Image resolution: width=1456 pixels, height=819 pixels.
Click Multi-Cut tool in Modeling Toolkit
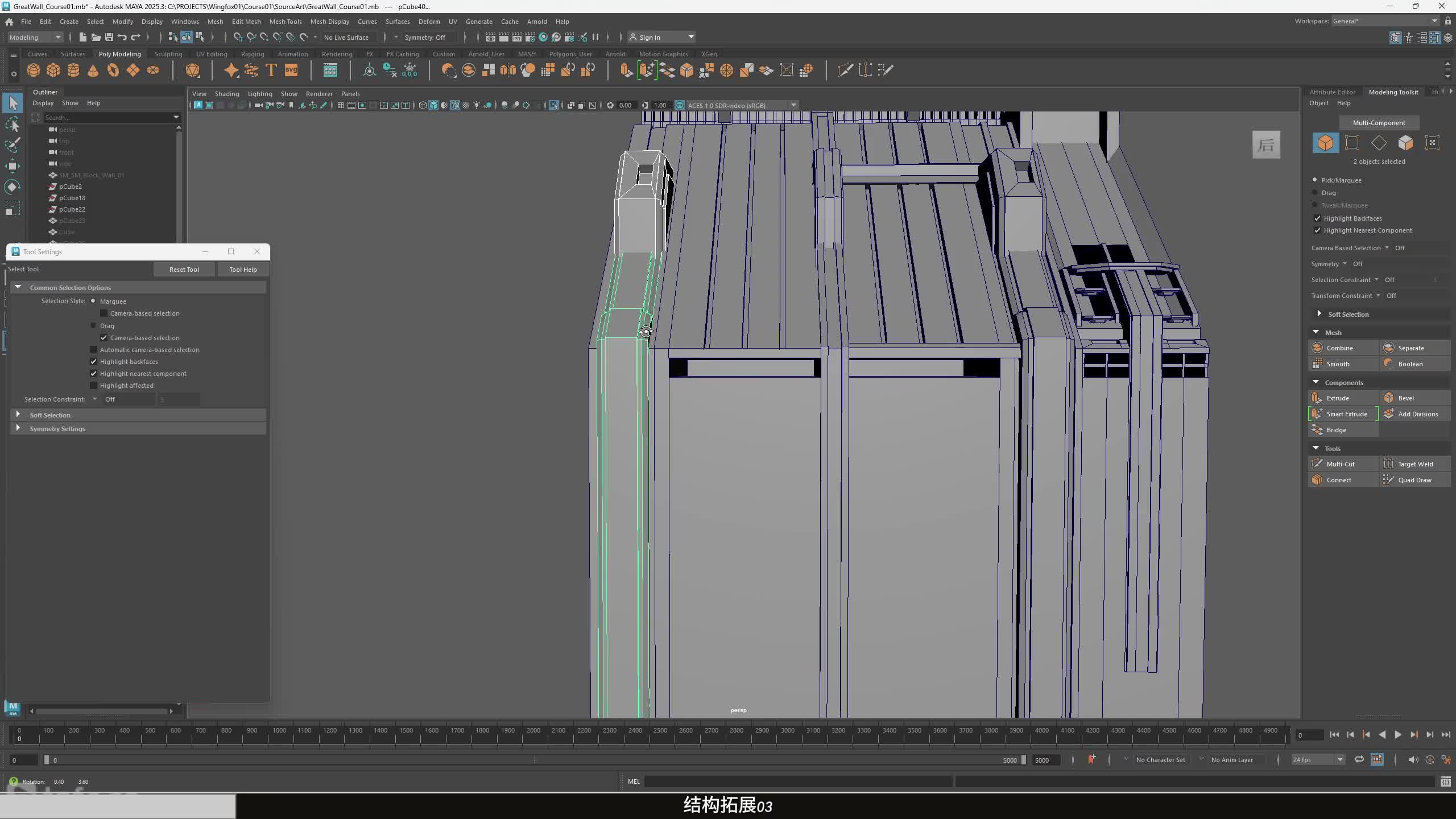(1340, 464)
